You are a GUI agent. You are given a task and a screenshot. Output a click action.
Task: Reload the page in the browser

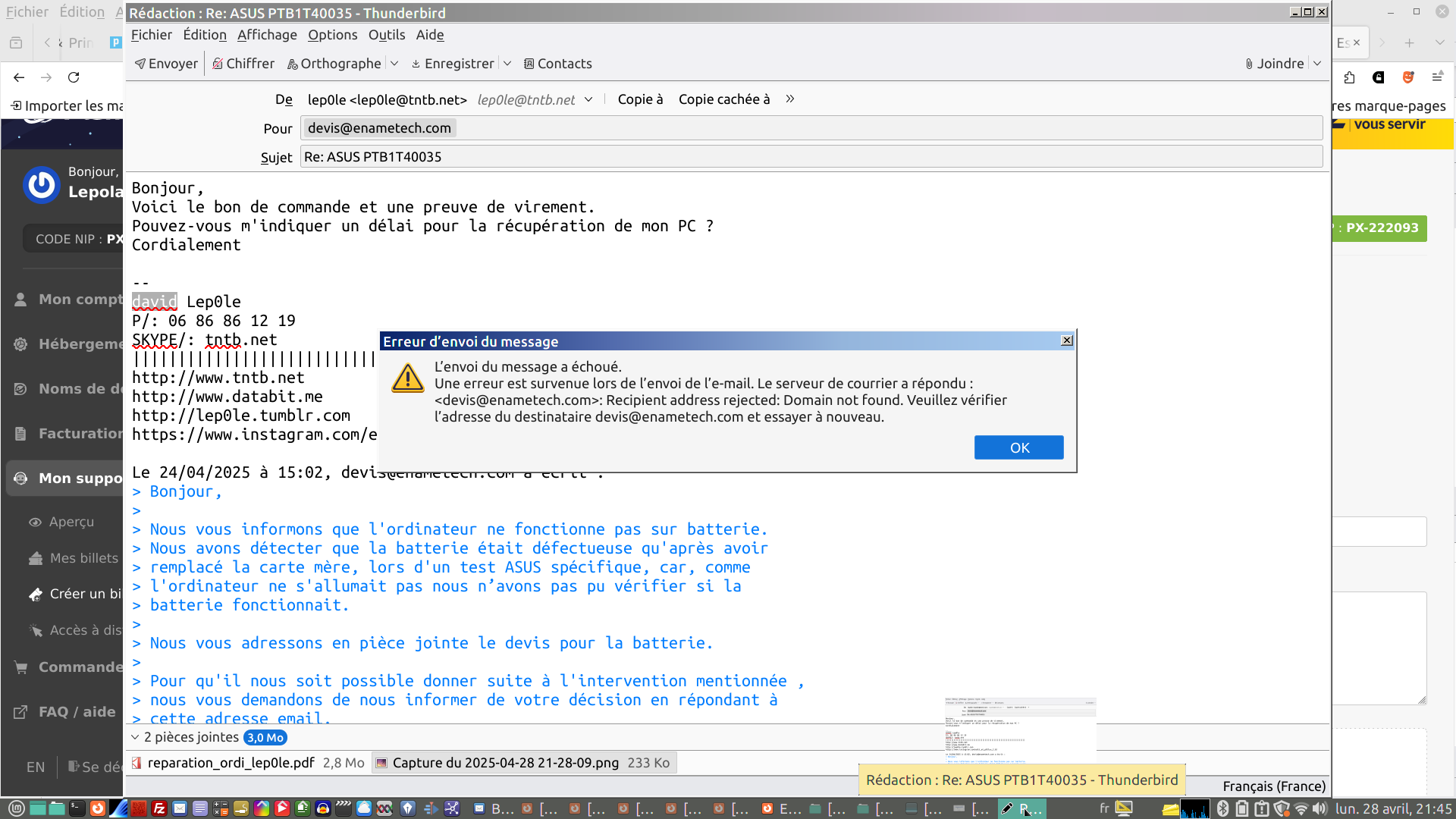coord(74,77)
